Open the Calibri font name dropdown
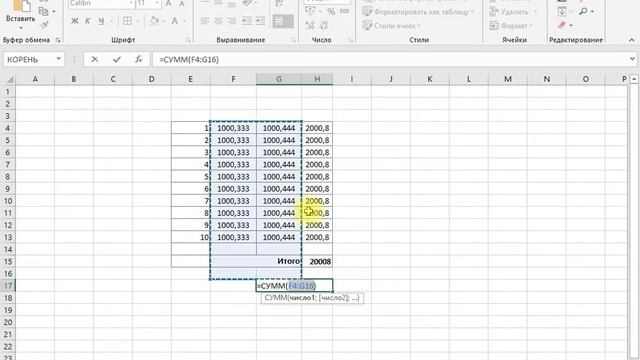 (x=131, y=3)
